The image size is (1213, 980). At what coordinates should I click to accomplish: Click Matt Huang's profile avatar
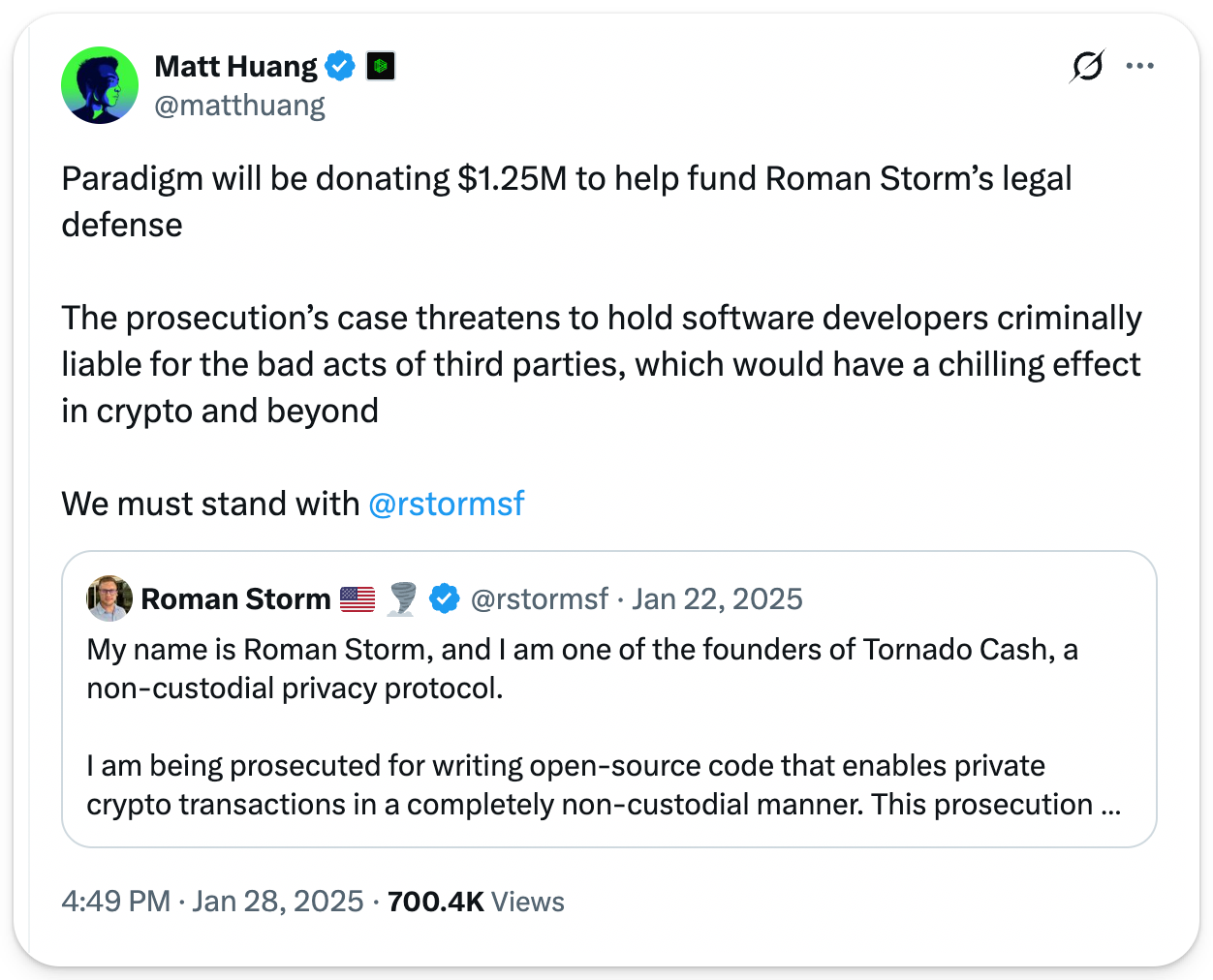[x=100, y=85]
